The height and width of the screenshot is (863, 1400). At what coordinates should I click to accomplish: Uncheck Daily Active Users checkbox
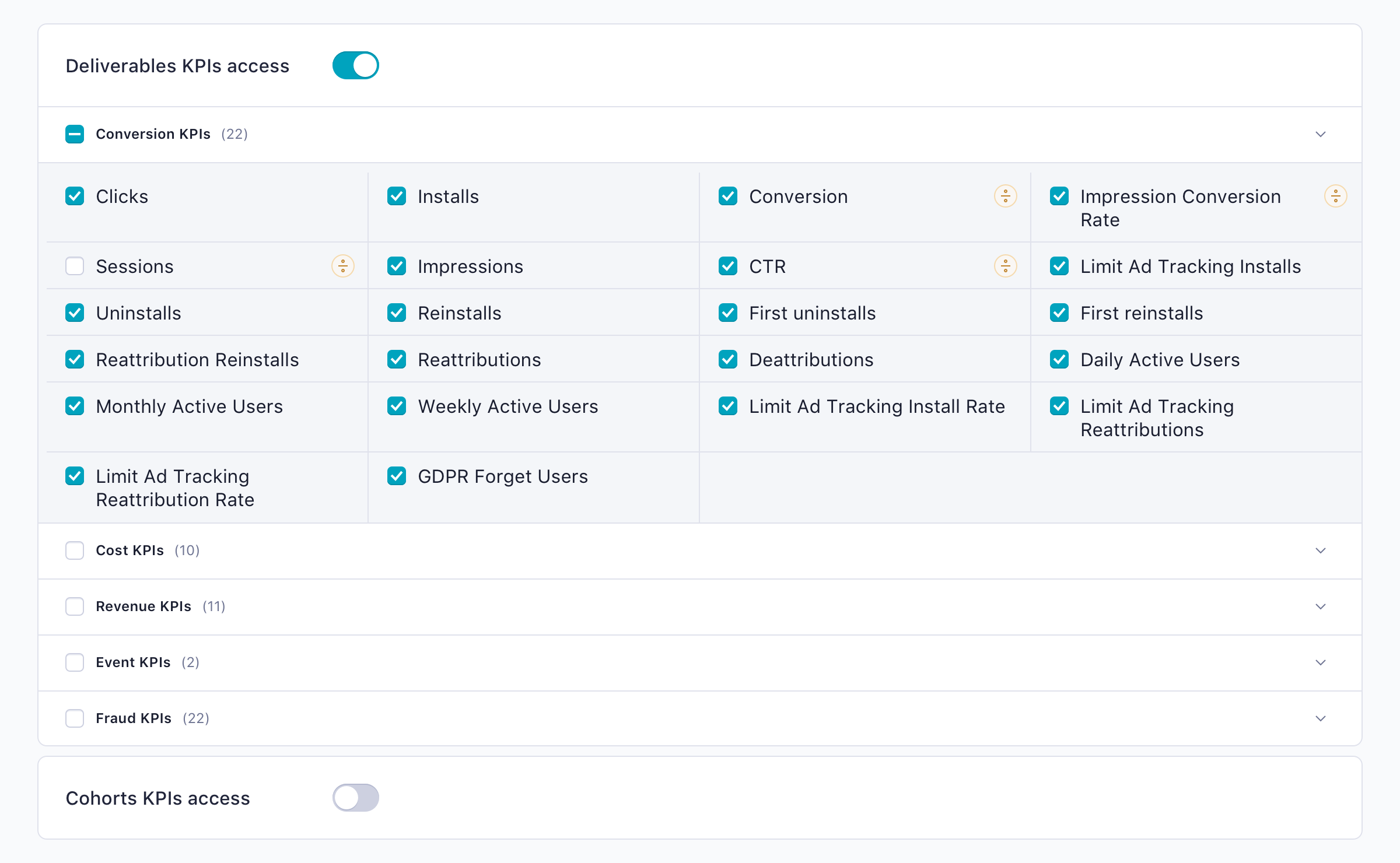[x=1059, y=360]
